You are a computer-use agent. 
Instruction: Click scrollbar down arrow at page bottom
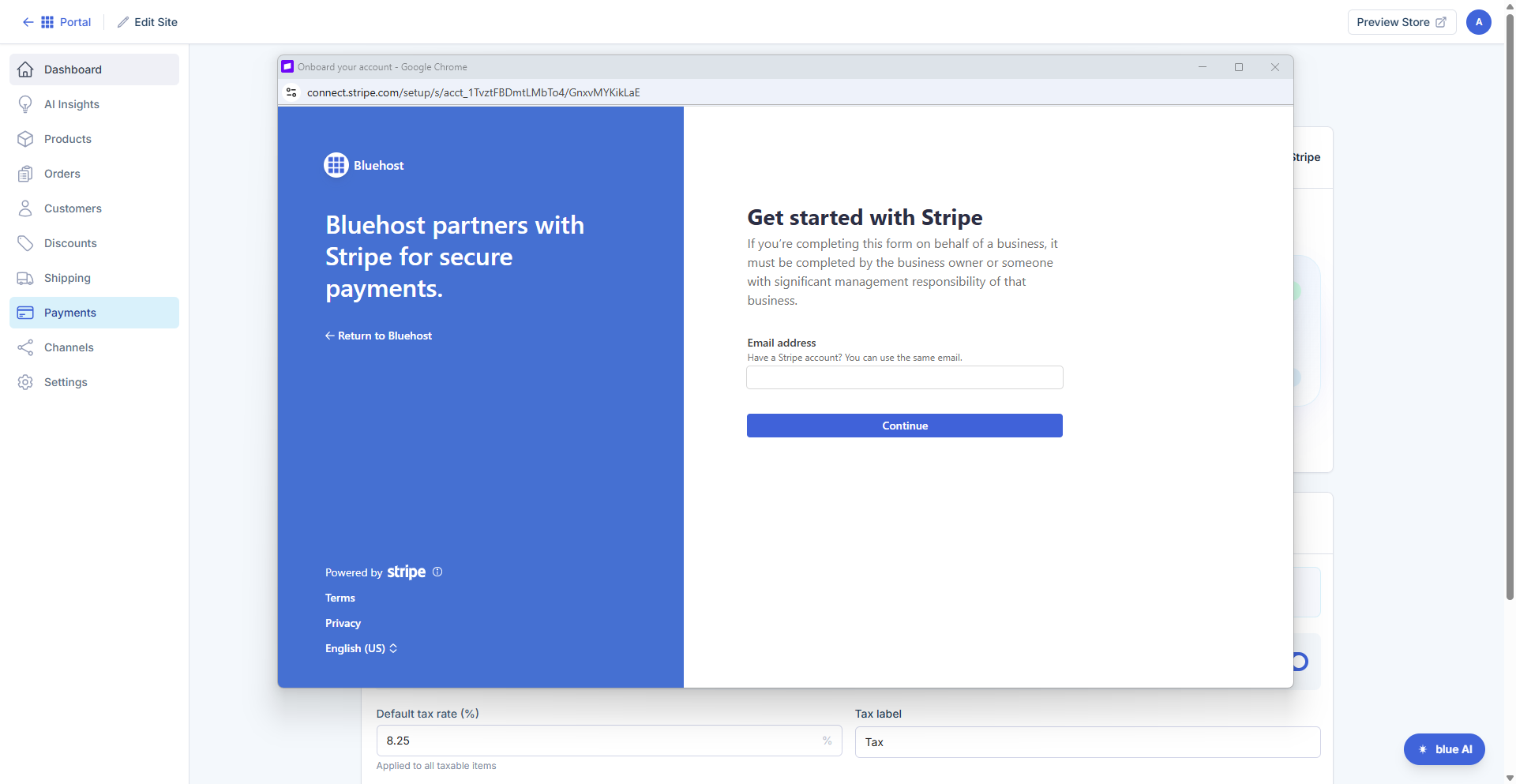coord(1510,778)
